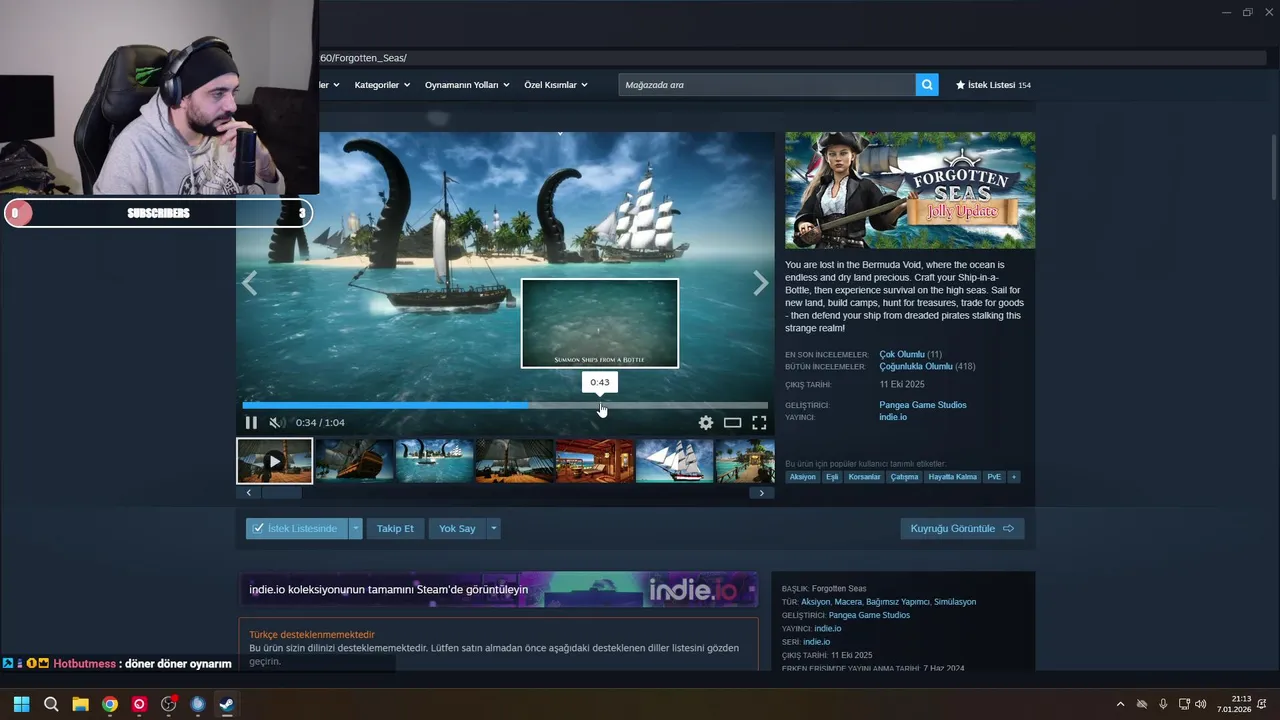Select the ship hull screenshot thumbnail
1280x720 pixels.
click(x=354, y=461)
